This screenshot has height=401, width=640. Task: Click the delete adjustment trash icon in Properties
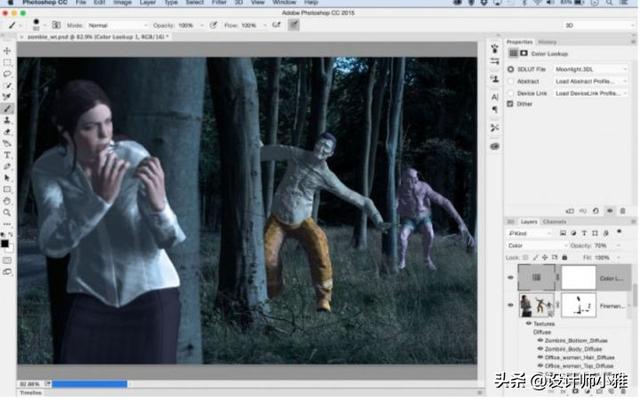click(624, 211)
